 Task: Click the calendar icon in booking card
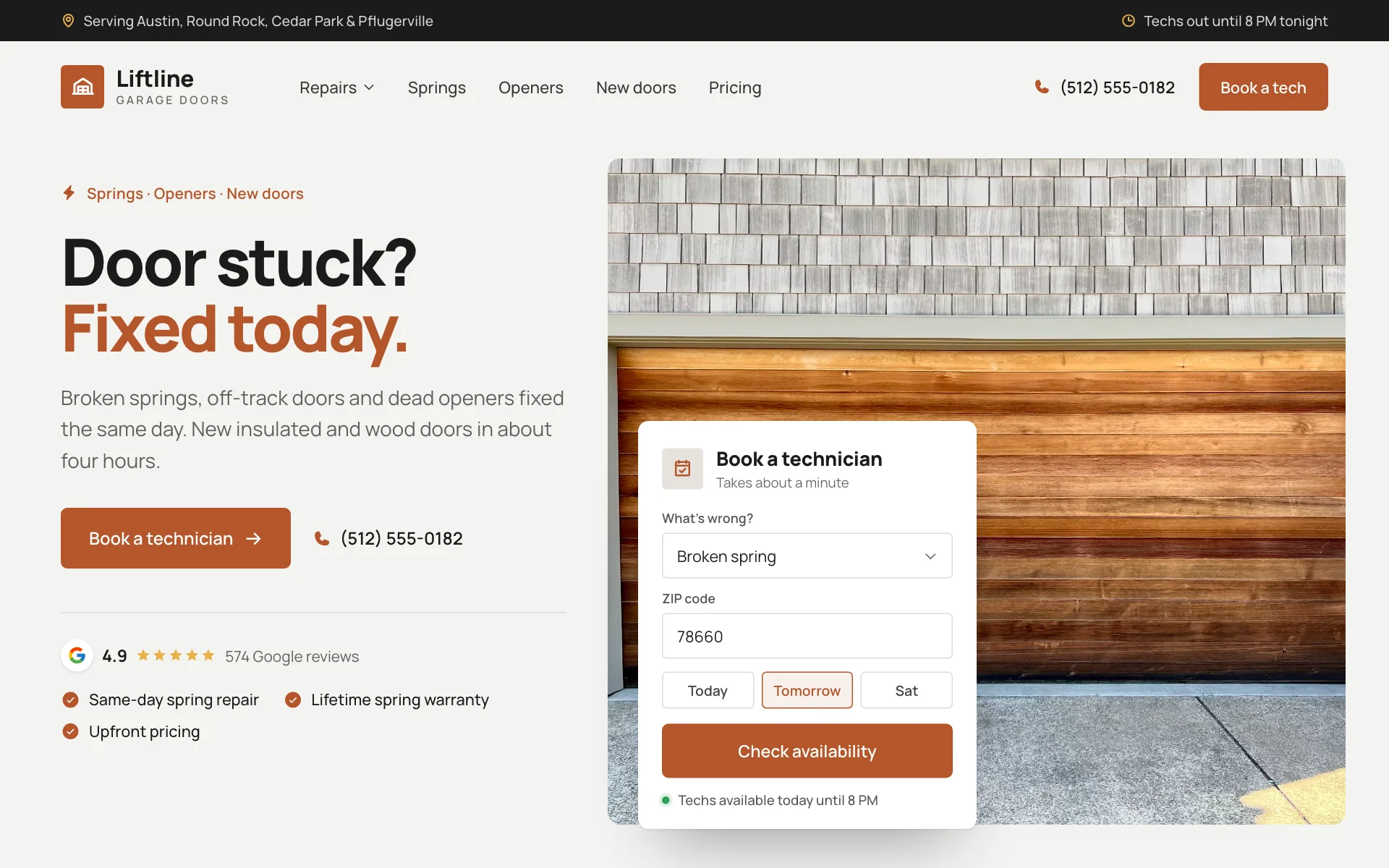coord(682,469)
